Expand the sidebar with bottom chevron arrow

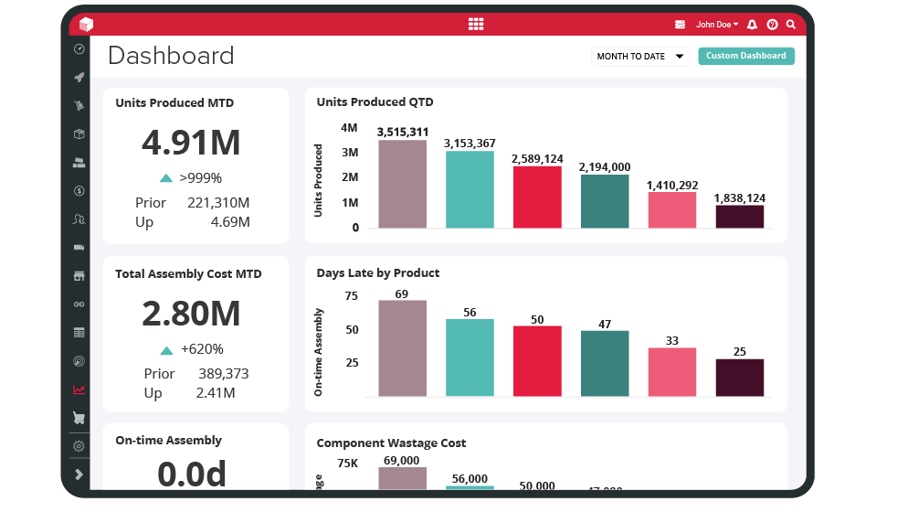79,475
